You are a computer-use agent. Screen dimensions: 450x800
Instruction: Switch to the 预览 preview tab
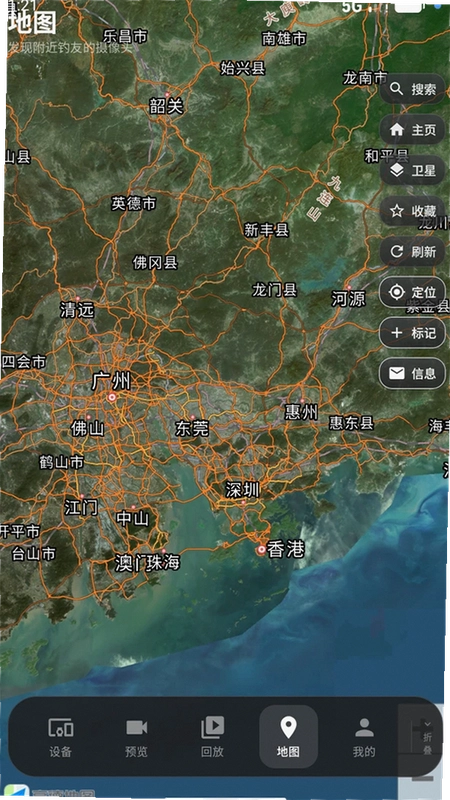136,737
